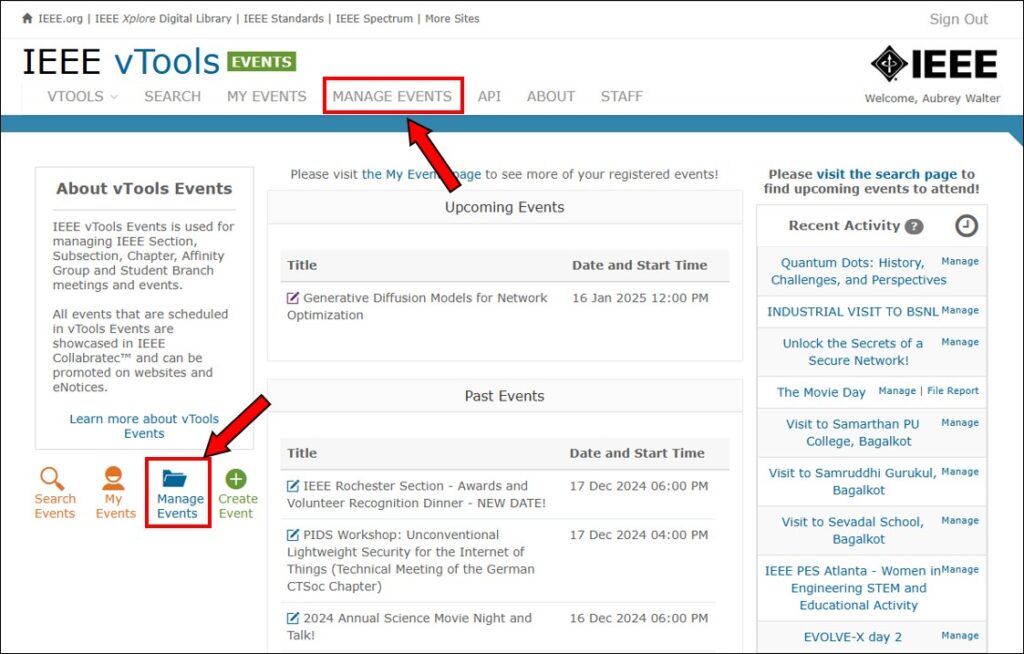
Task: Click Manage beside The Movie Day
Action: [x=897, y=391]
